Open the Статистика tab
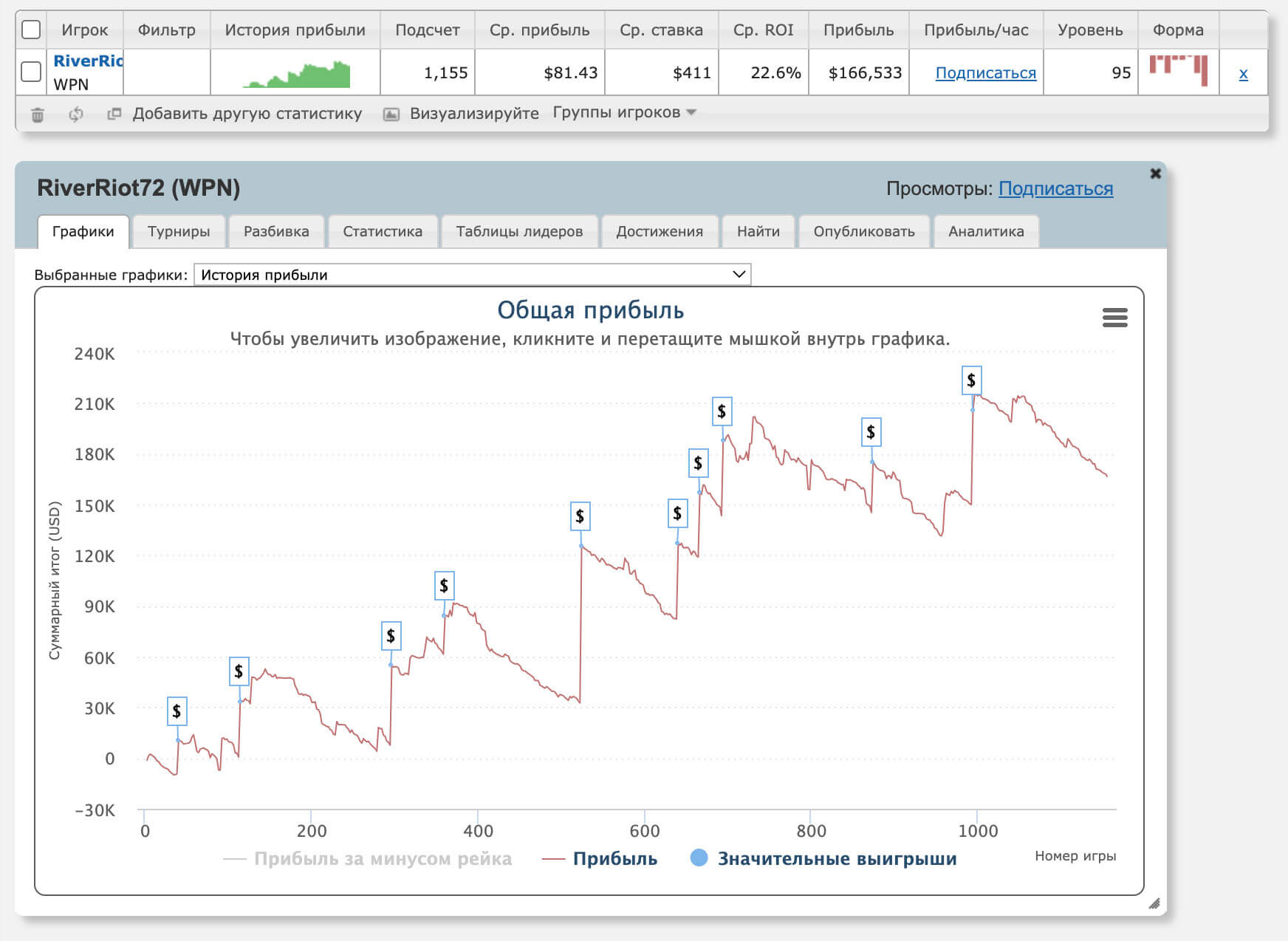This screenshot has width=1288, height=941. pos(383,231)
